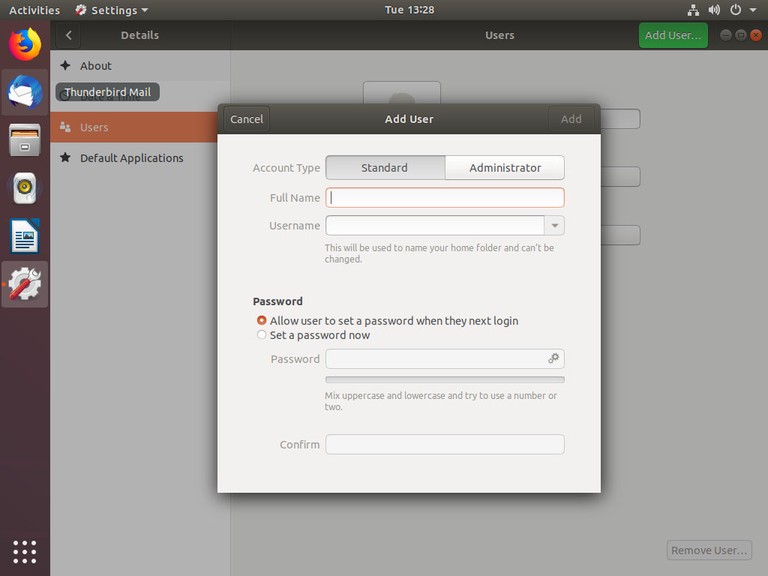Cancel the Add User dialog
The width and height of the screenshot is (768, 576).
247,119
